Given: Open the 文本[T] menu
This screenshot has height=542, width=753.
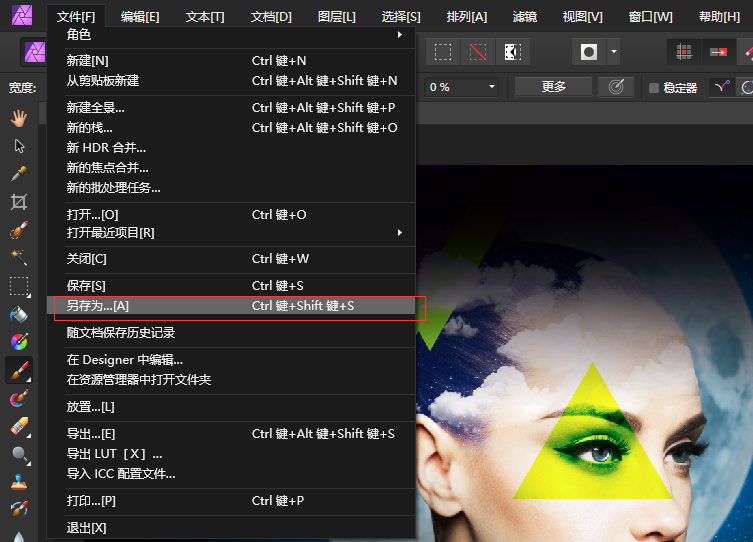Looking at the screenshot, I should coord(205,17).
